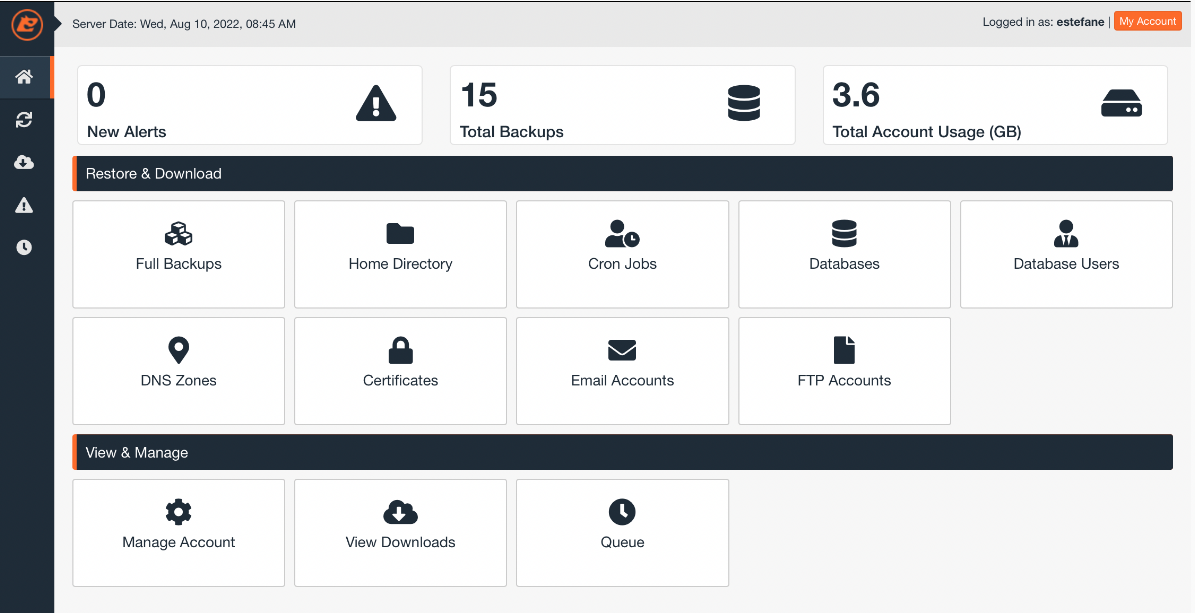Select the cloud download sidebar icon

25,162
